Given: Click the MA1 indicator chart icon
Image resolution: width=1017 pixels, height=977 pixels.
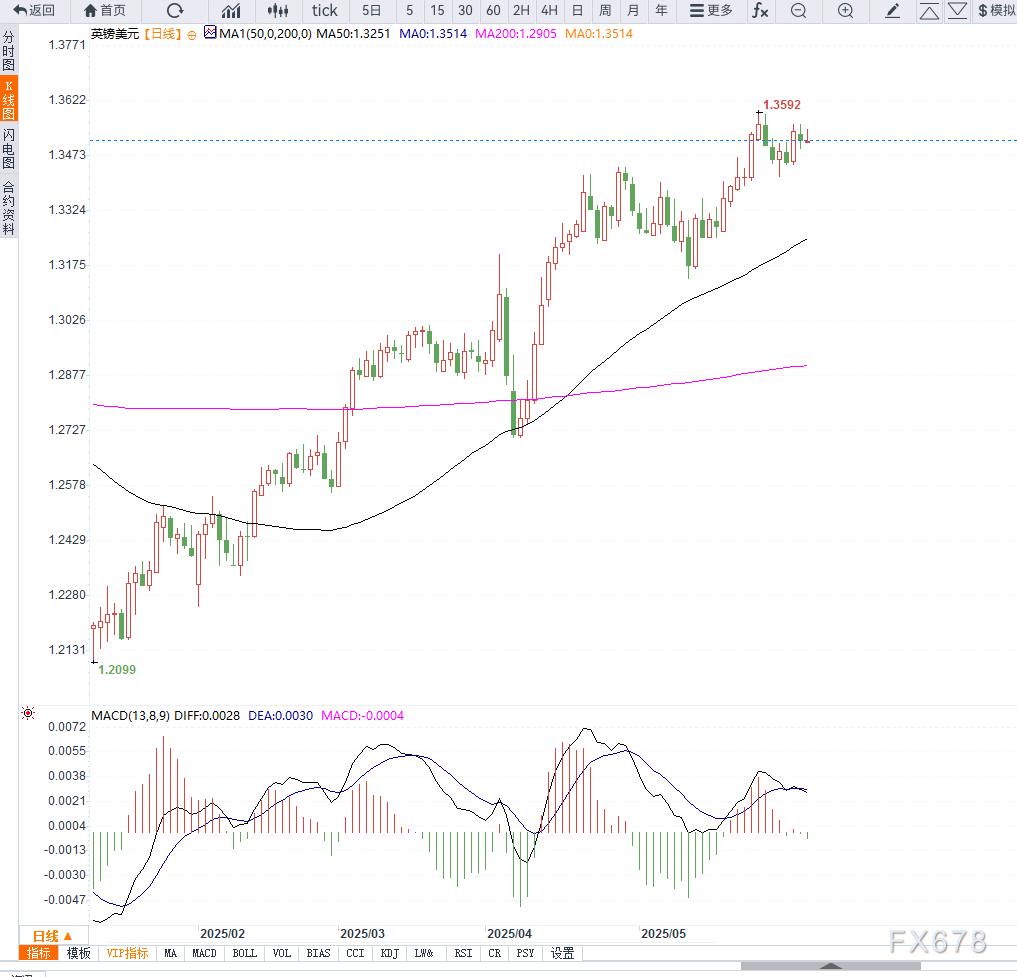Looking at the screenshot, I should point(210,33).
